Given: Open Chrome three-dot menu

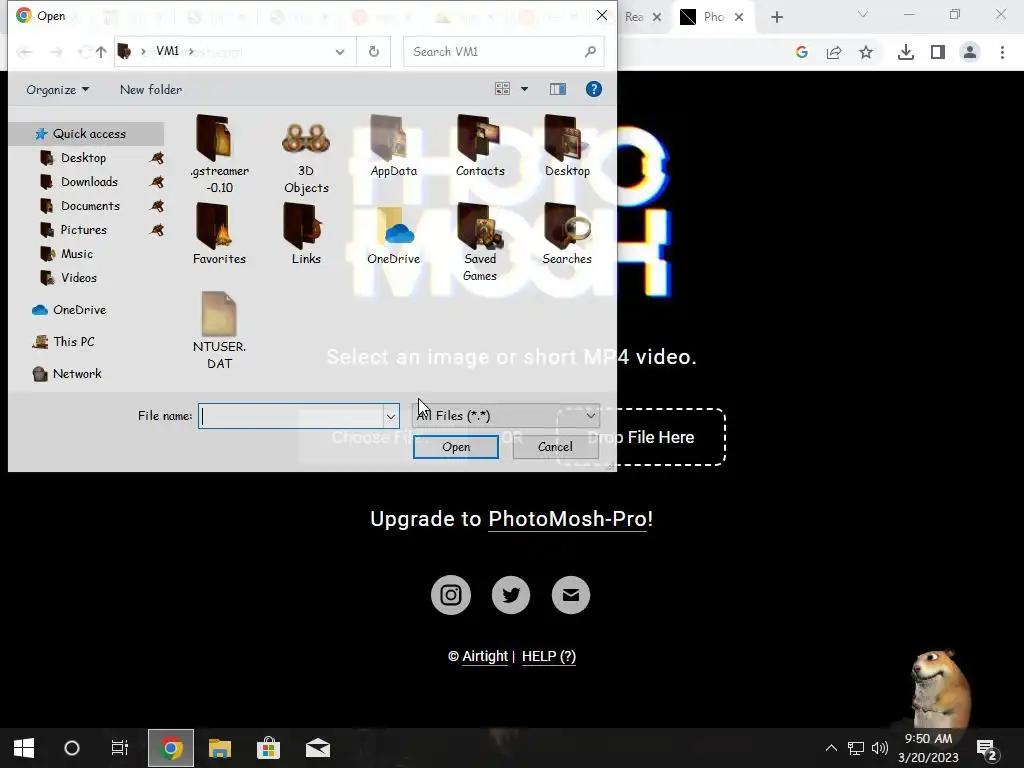Looking at the screenshot, I should pyautogui.click(x=1002, y=52).
